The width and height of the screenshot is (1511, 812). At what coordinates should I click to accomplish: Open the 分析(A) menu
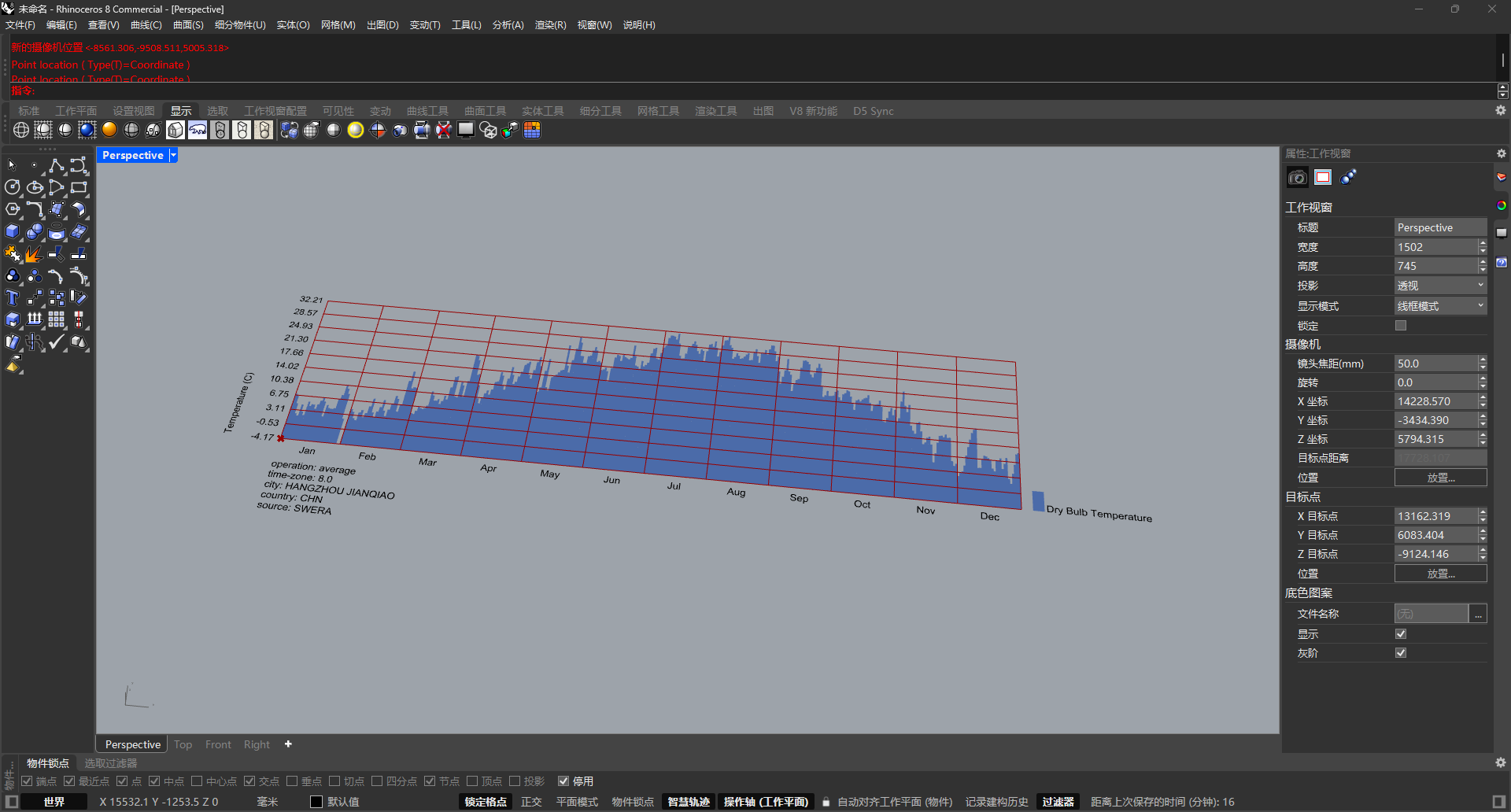(508, 25)
